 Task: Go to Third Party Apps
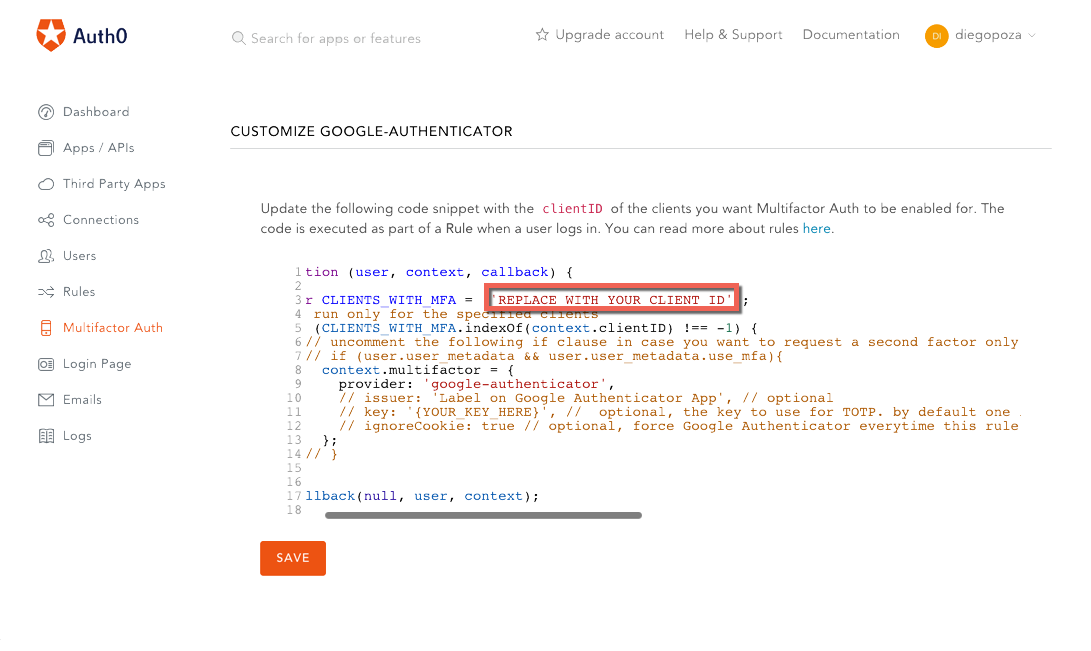114,184
